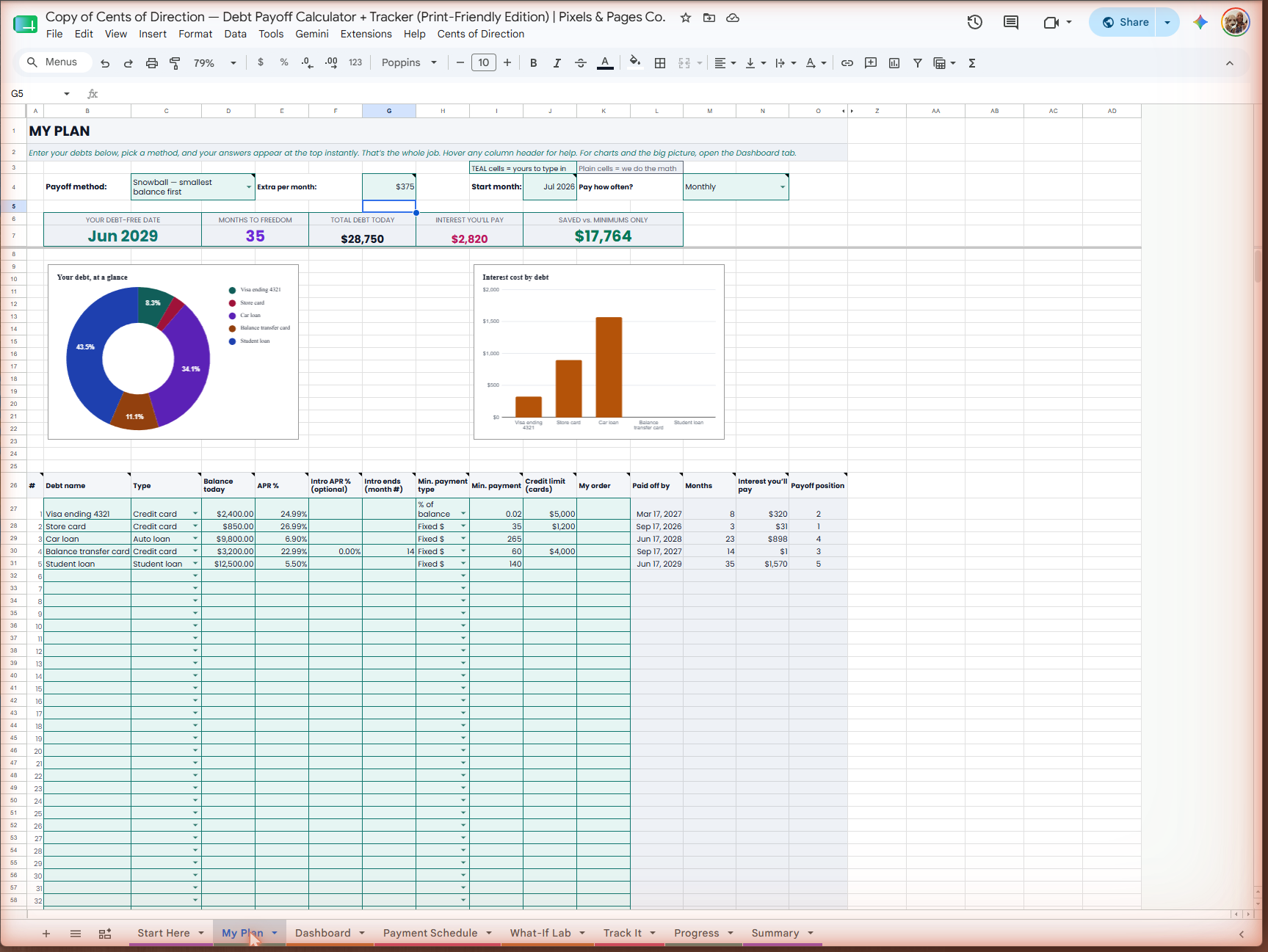The height and width of the screenshot is (952, 1268).
Task: Toggle strikethrough formatting
Action: coord(581,63)
